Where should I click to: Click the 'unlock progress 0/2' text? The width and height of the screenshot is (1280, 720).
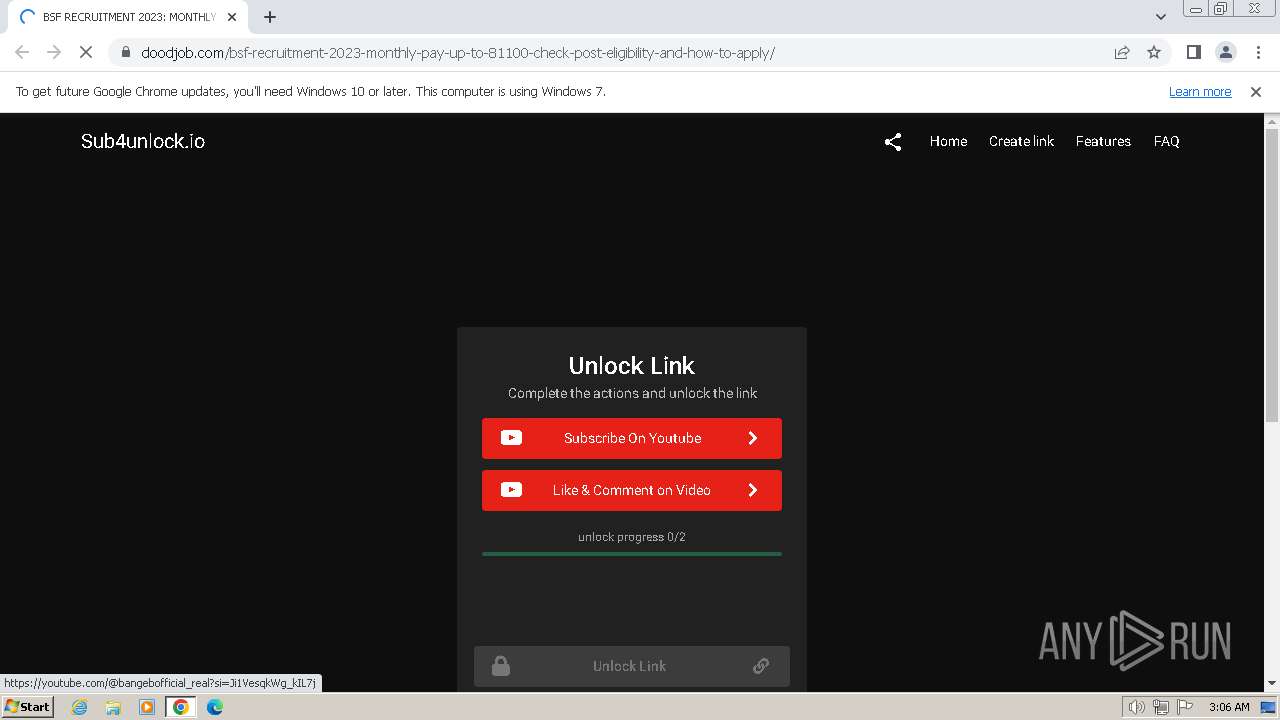[632, 537]
